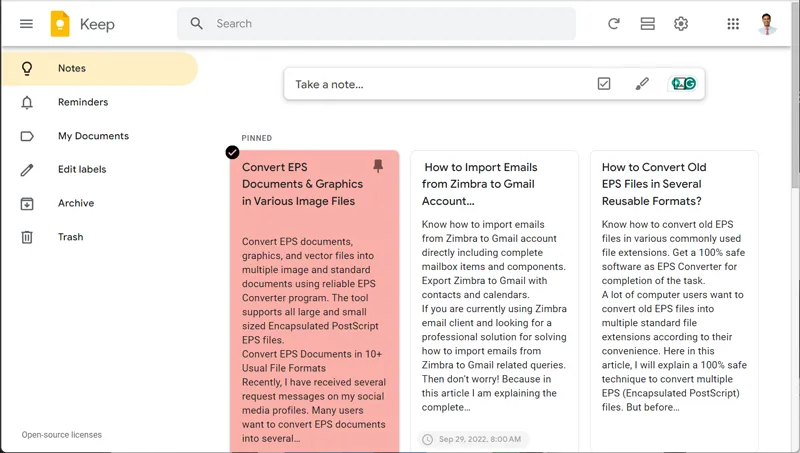The height and width of the screenshot is (453, 800).
Task: Open the Google apps grid
Action: coord(733,24)
